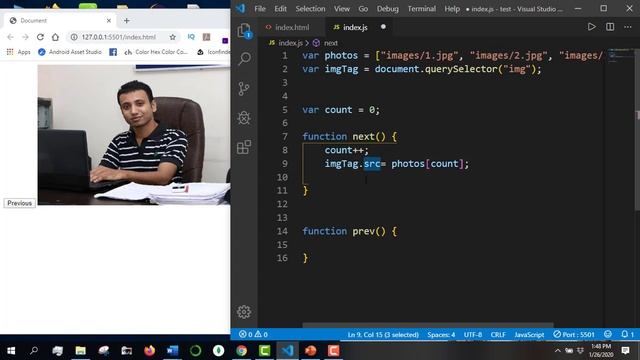Open the Facebook bookmark
Image resolution: width=640 pixels, height=360 pixels.
click(x=113, y=52)
